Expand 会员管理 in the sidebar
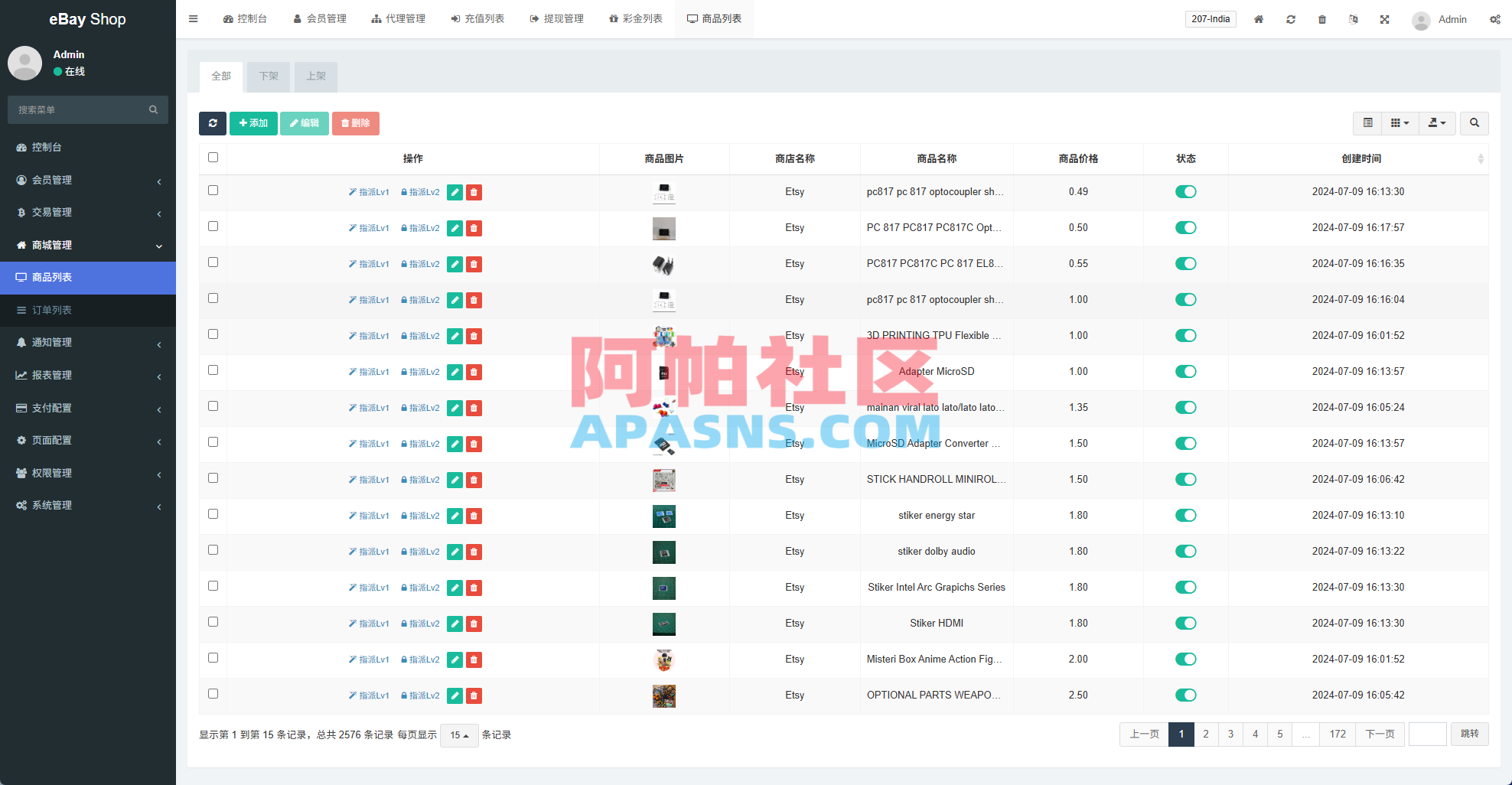 pos(88,180)
